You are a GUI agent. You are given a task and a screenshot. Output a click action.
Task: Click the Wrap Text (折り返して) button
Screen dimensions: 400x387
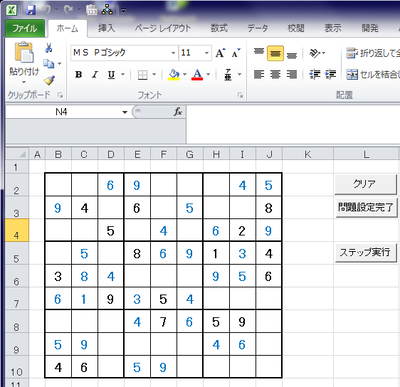click(373, 53)
